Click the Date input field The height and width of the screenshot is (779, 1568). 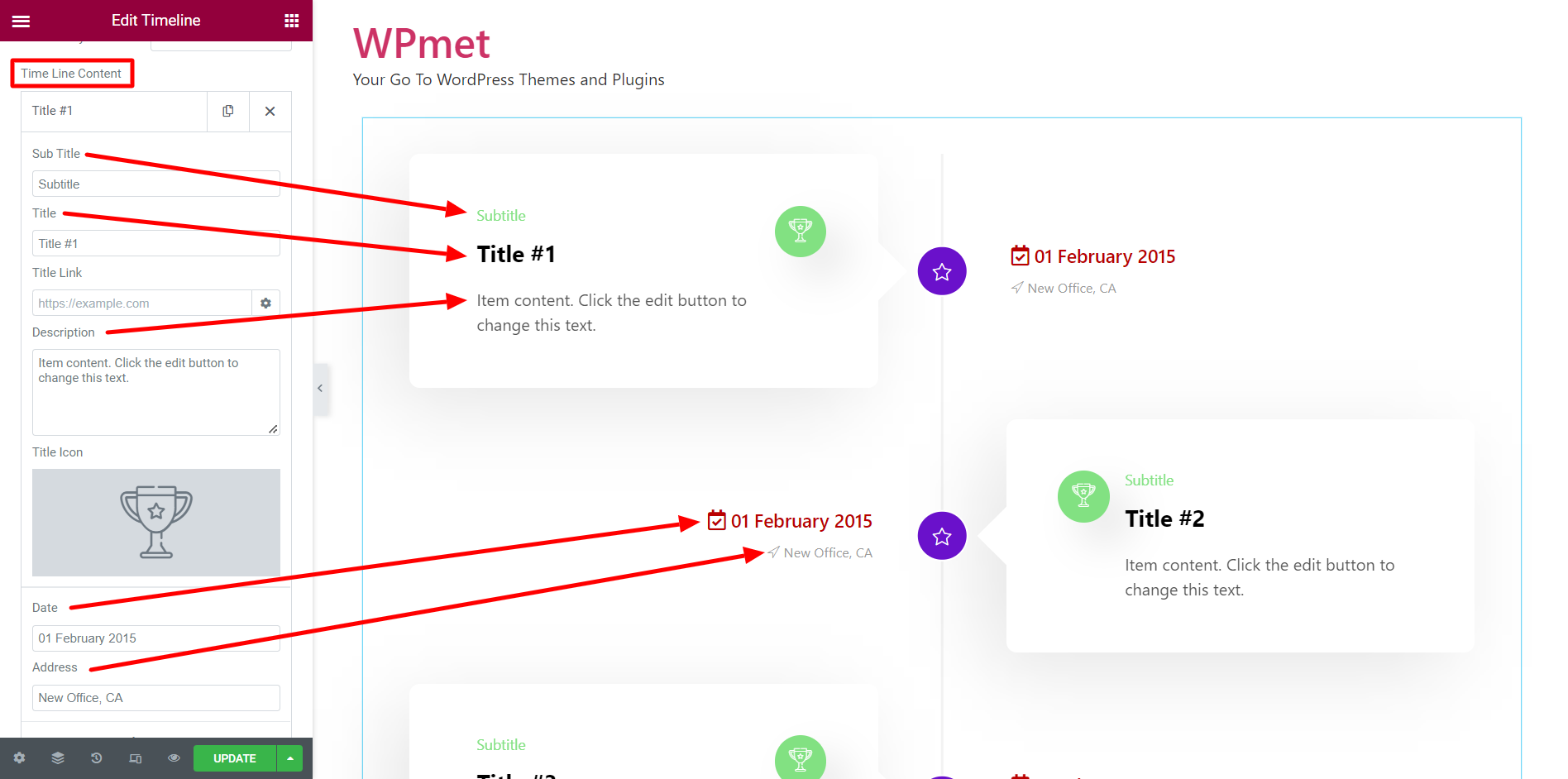155,638
